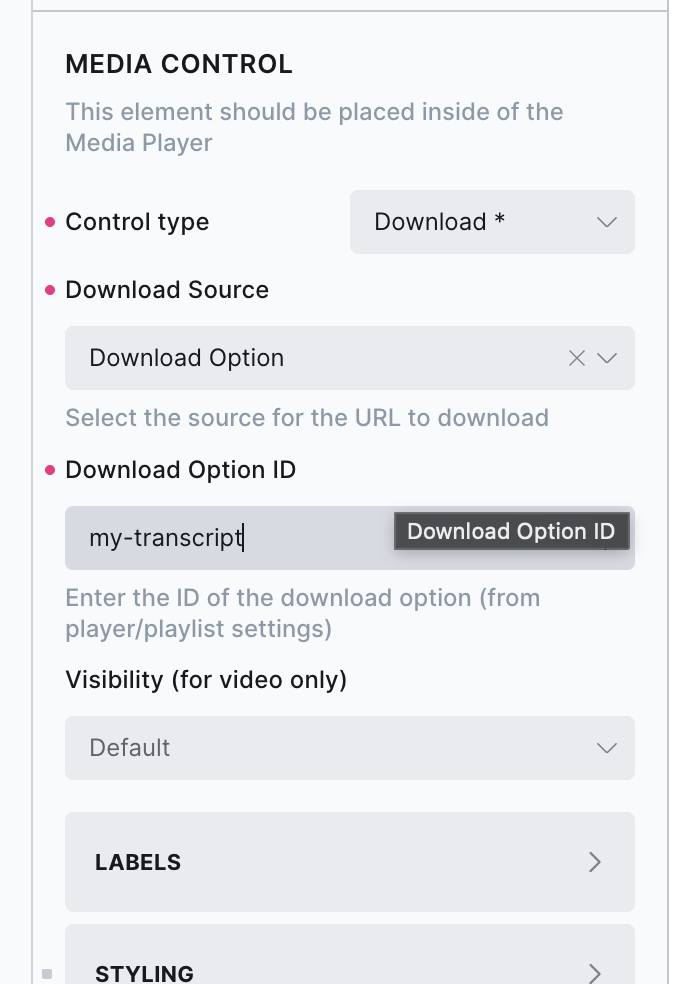
Task: Clear the Download Source selection with X
Action: click(576, 358)
